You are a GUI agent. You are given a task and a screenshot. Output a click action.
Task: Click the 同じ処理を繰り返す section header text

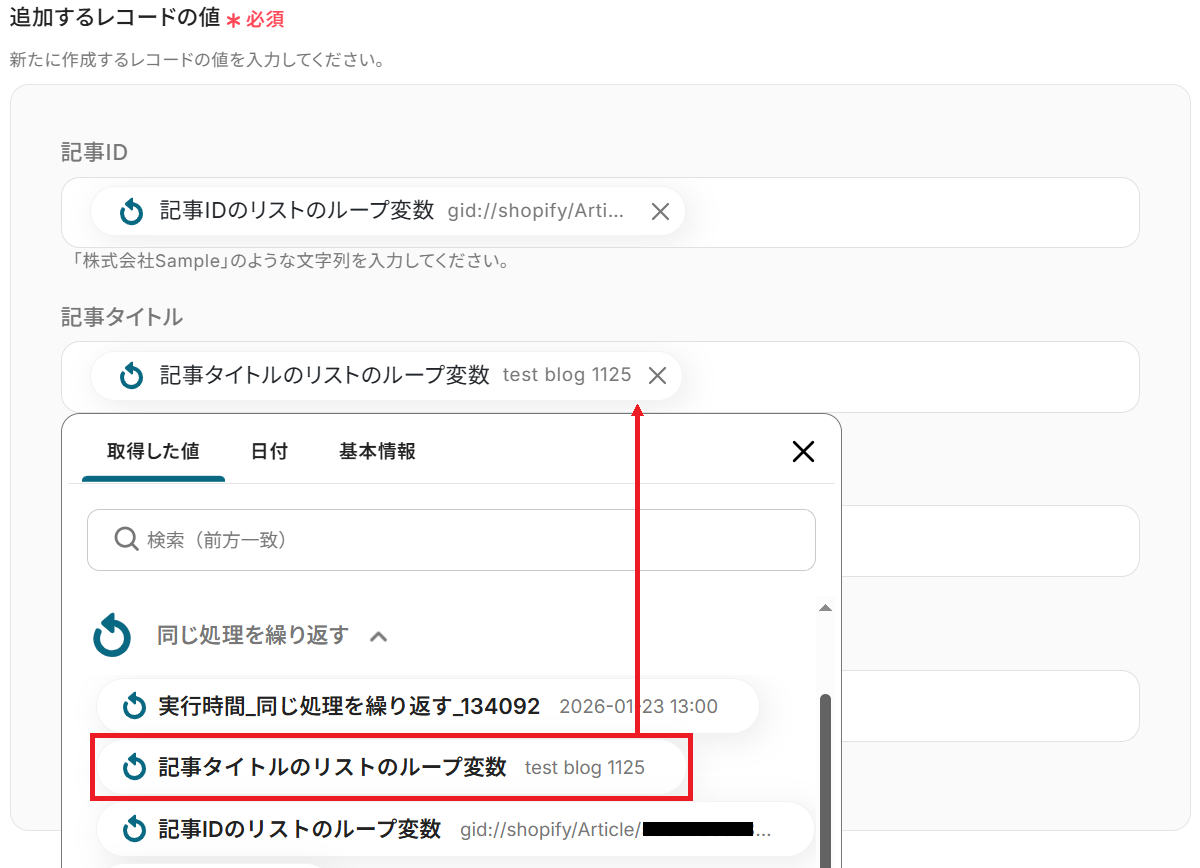pos(252,635)
